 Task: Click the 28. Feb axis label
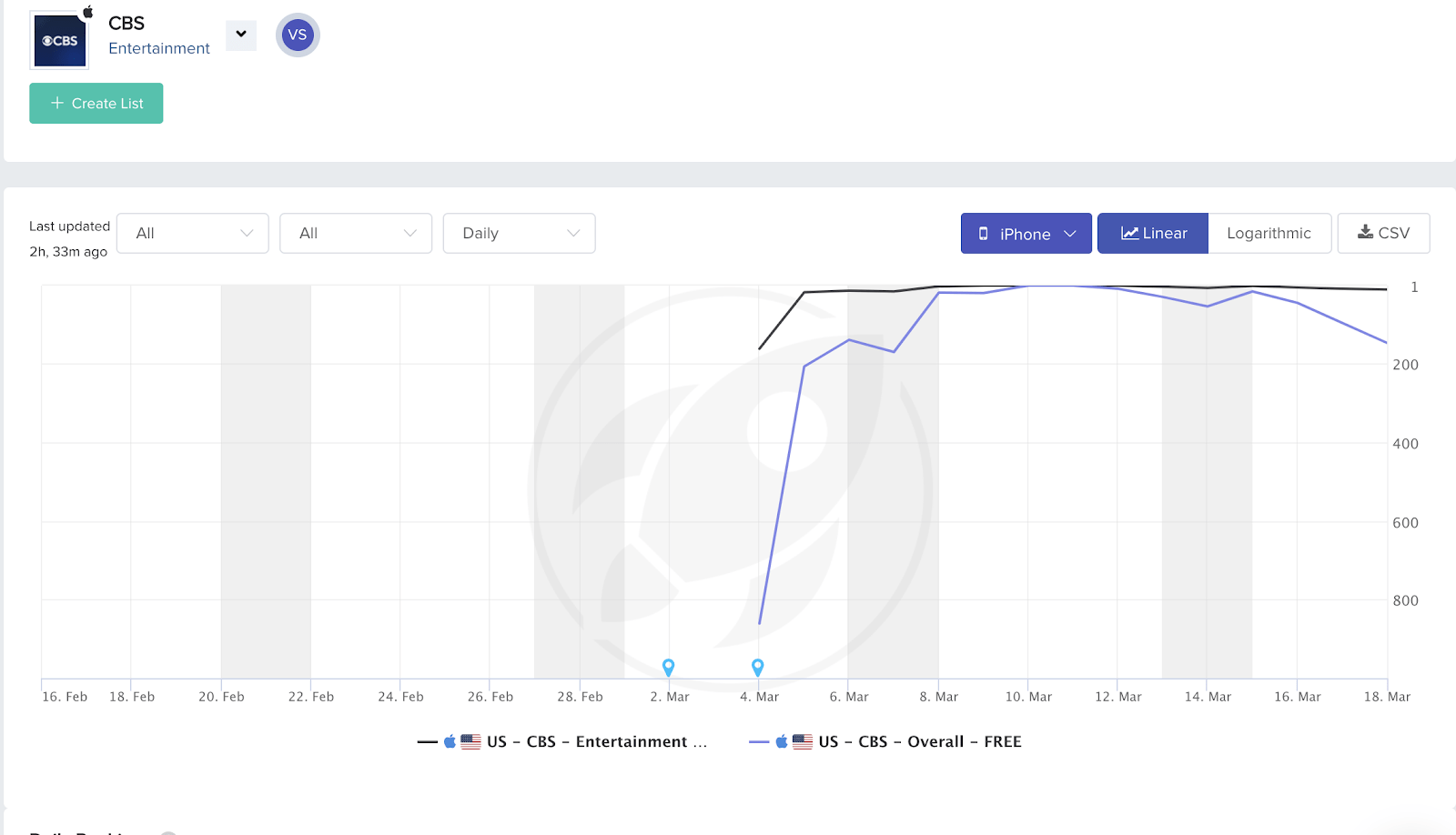tap(581, 697)
